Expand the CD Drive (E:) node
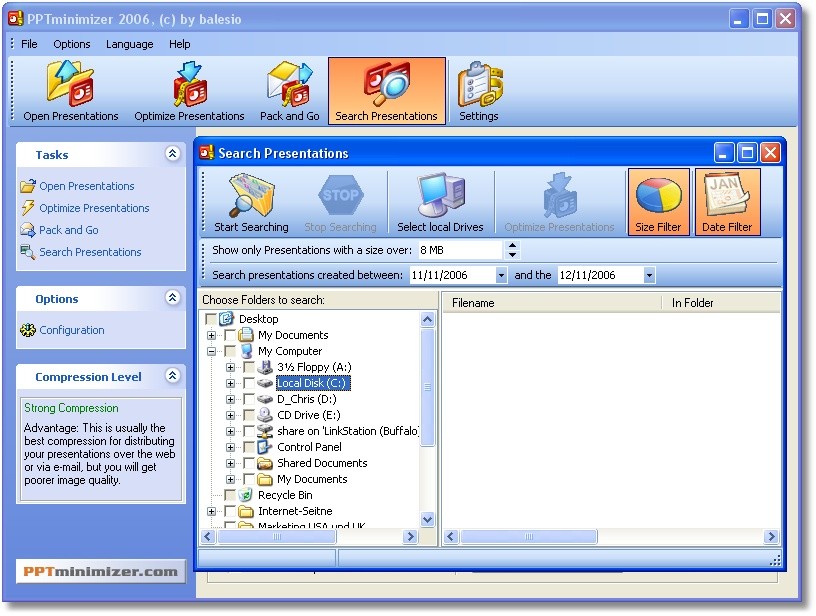 coord(230,415)
